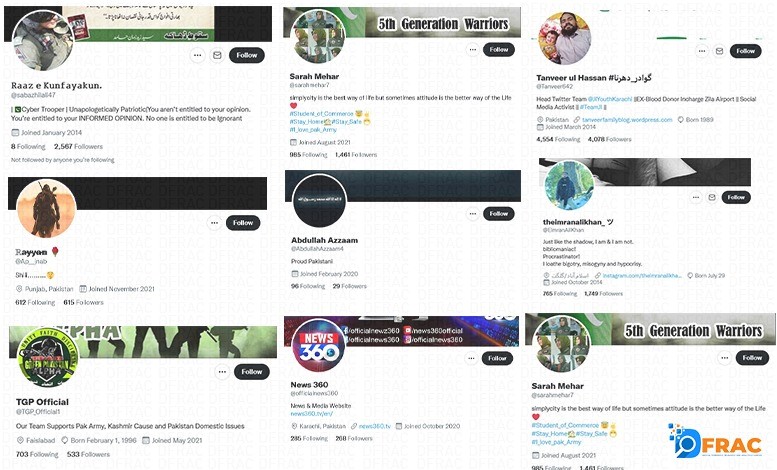Open TGP Official profile avatar

point(47,356)
